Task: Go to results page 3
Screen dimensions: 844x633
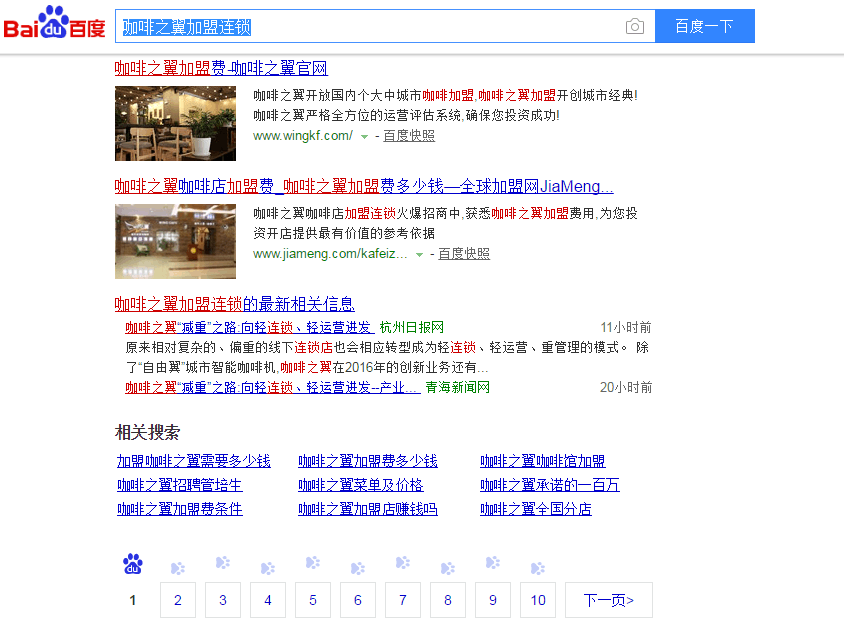Action: 223,600
